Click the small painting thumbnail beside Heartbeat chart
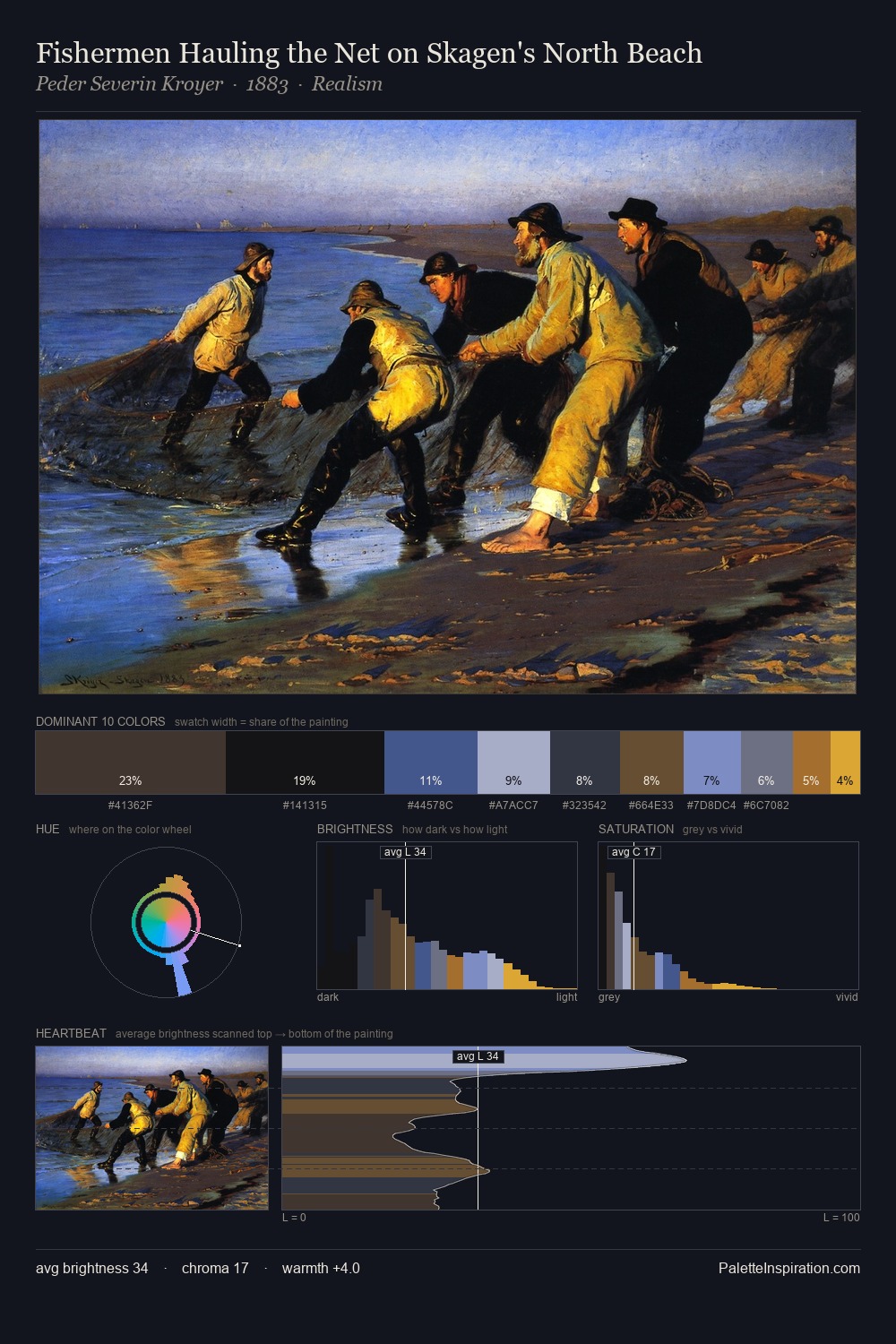Screen dimensions: 896x1344 [152, 1128]
